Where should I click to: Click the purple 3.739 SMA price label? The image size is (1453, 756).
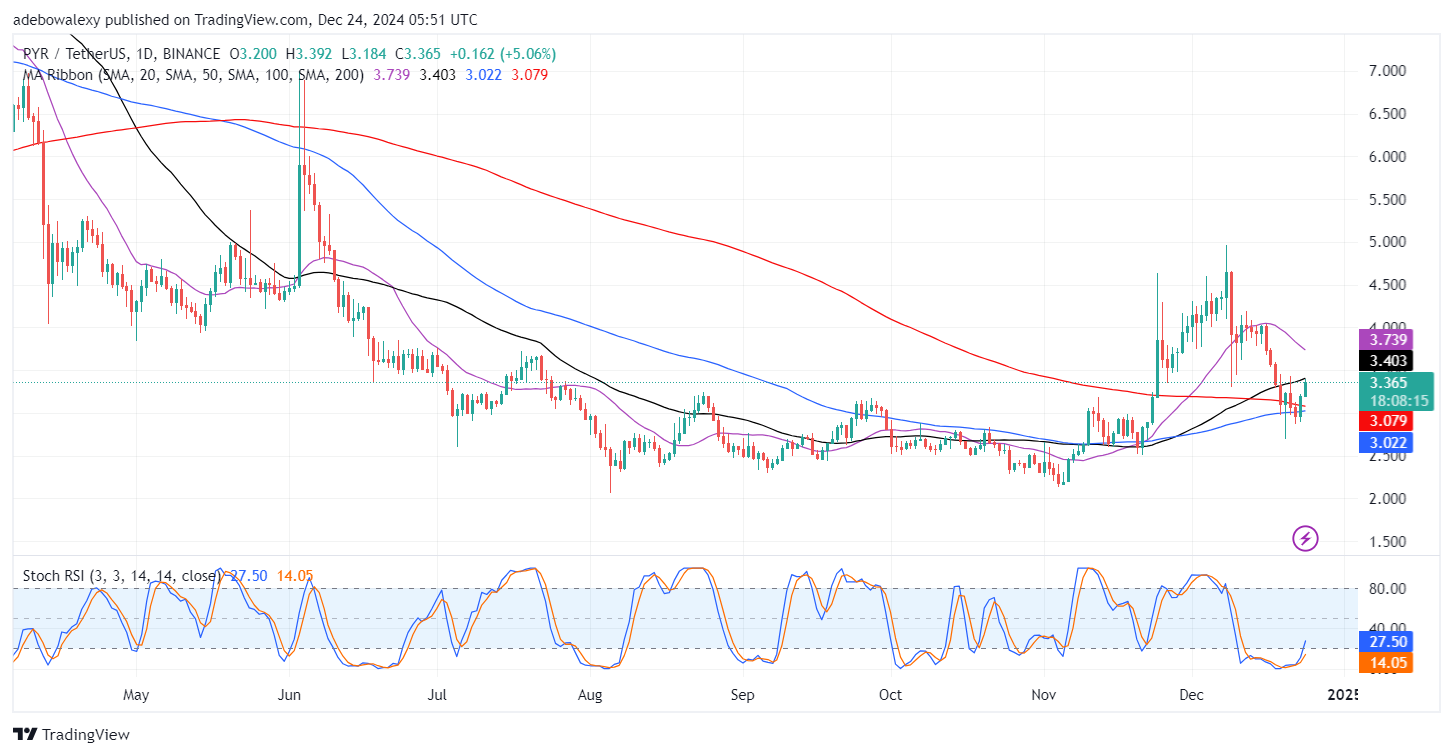[1384, 340]
